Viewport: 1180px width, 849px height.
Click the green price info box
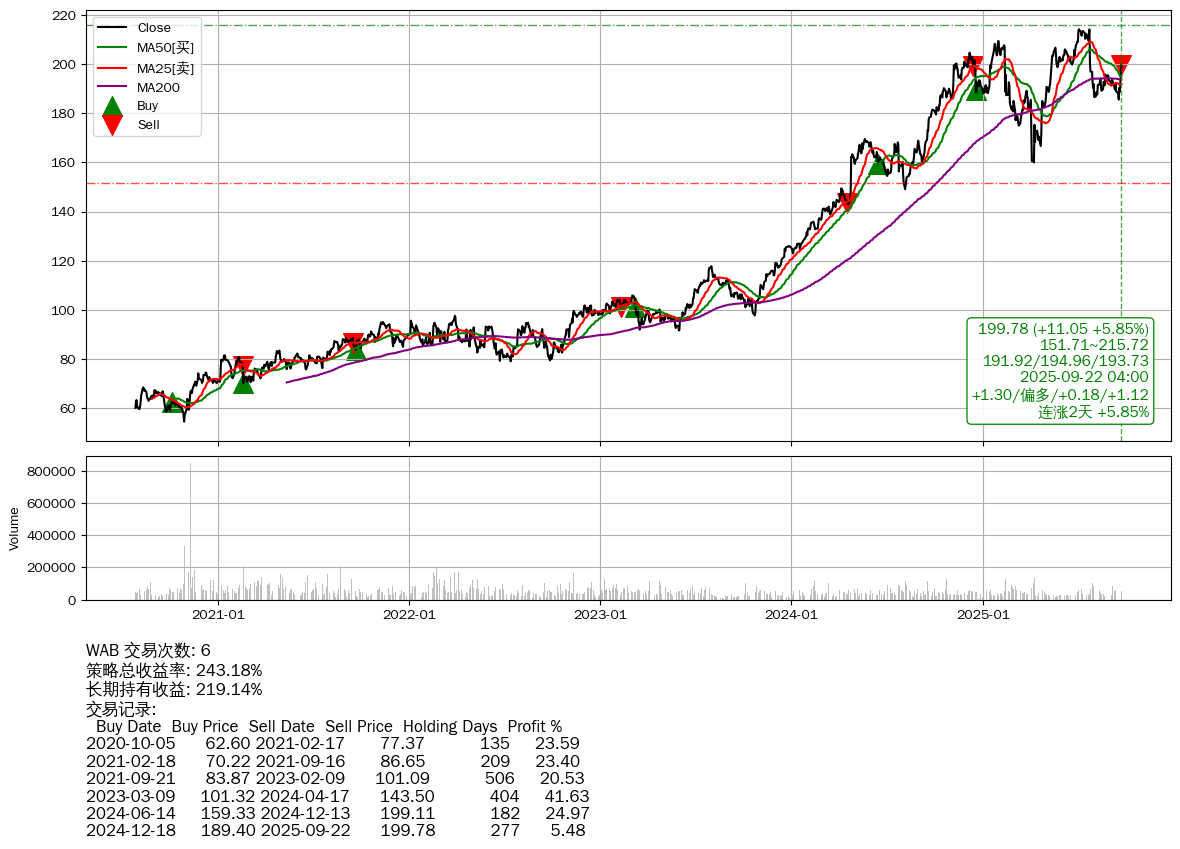pos(1060,370)
